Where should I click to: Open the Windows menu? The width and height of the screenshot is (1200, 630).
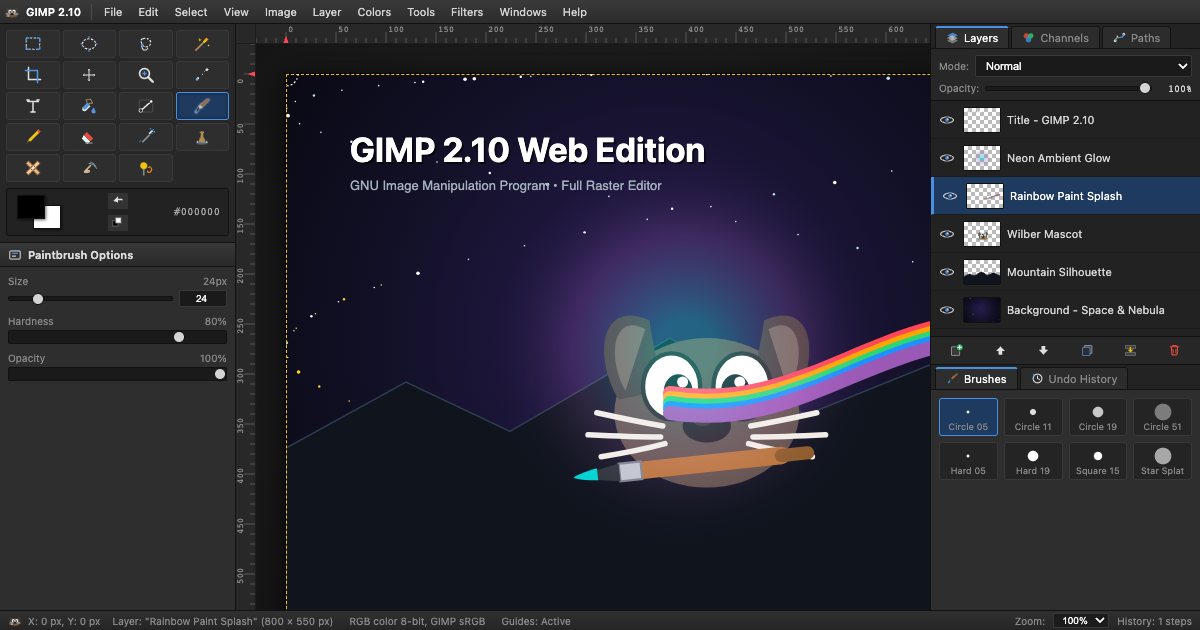pyautogui.click(x=523, y=12)
